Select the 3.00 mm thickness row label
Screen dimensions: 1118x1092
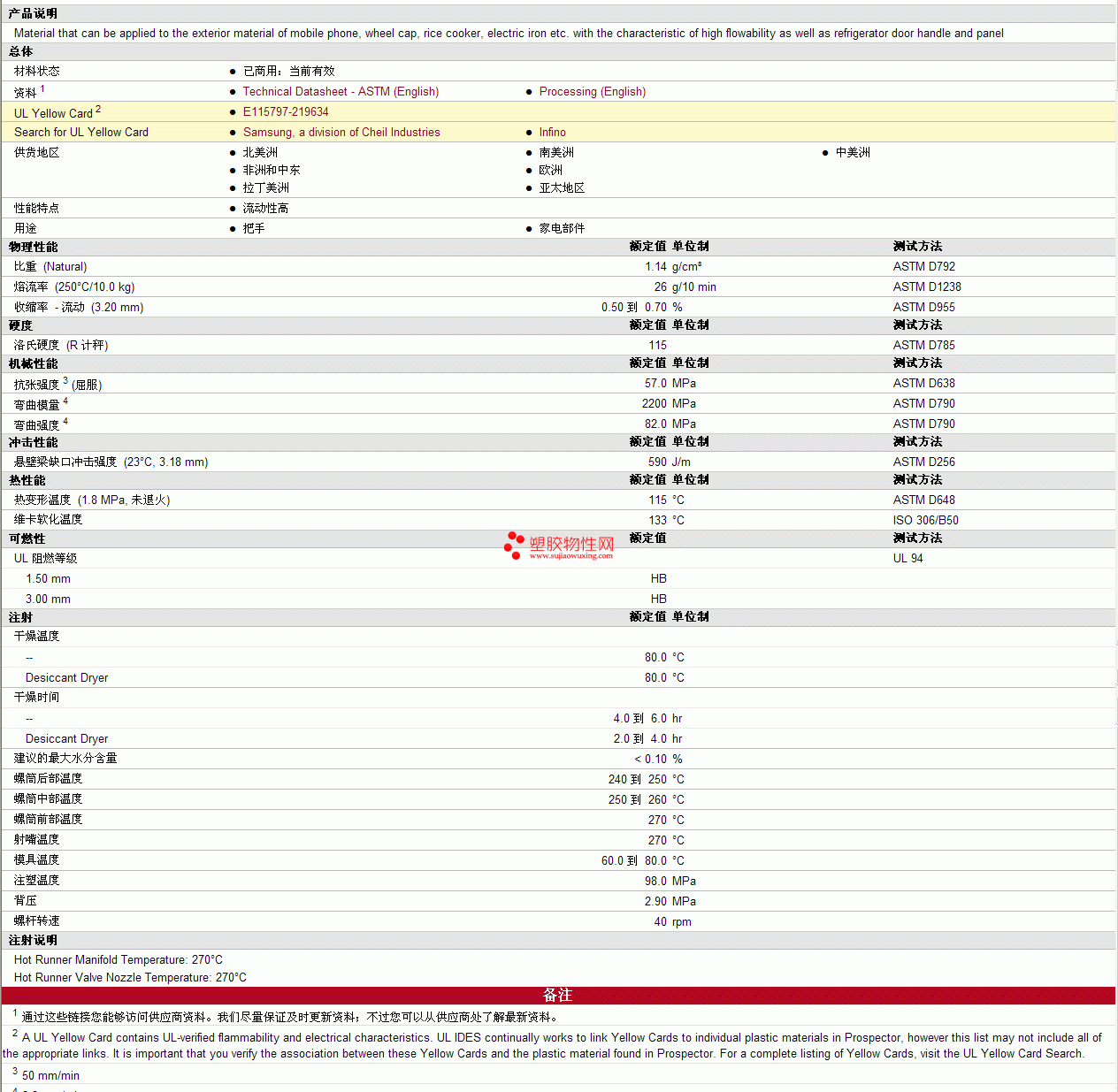(x=48, y=599)
